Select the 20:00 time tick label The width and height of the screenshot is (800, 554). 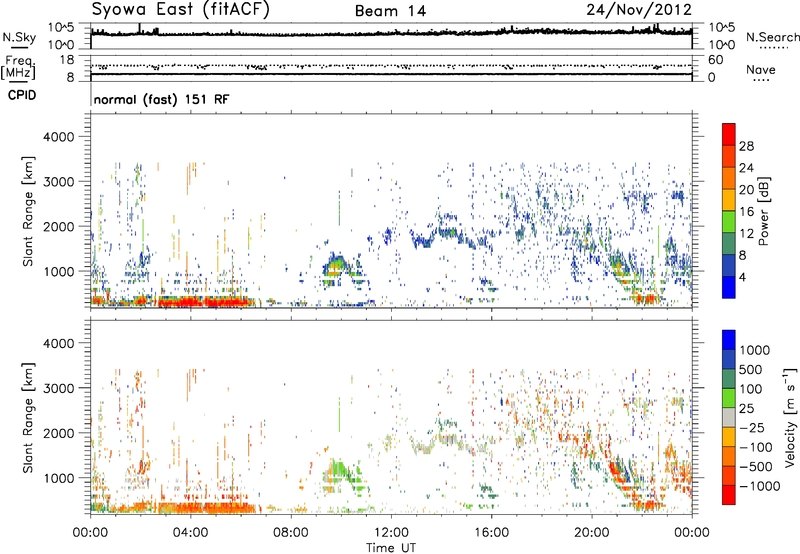tap(591, 533)
